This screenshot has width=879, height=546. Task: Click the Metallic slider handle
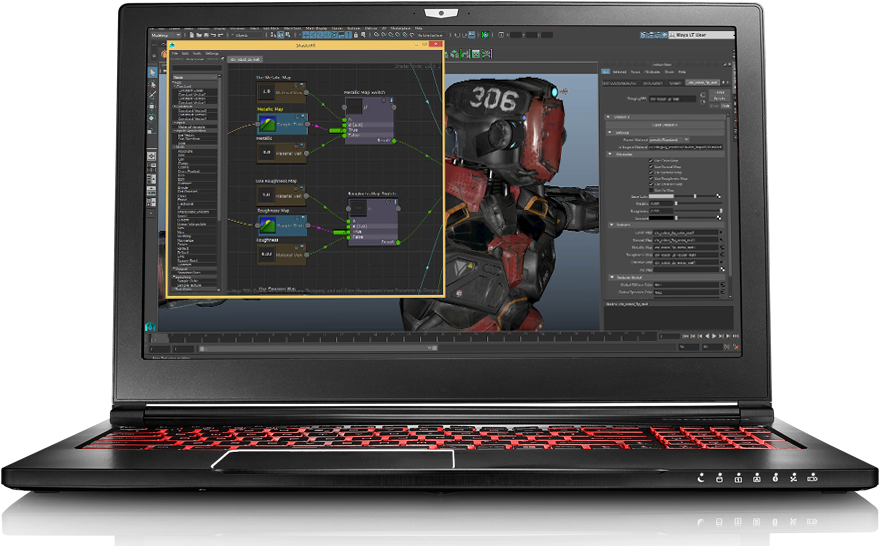pos(676,203)
